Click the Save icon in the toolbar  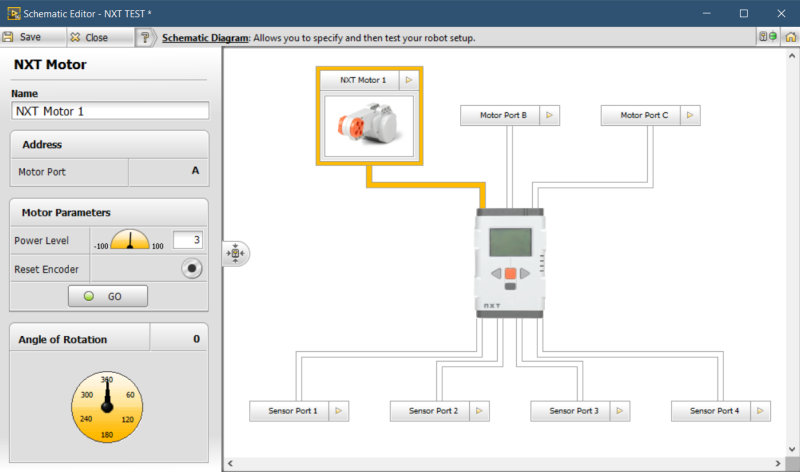8,37
